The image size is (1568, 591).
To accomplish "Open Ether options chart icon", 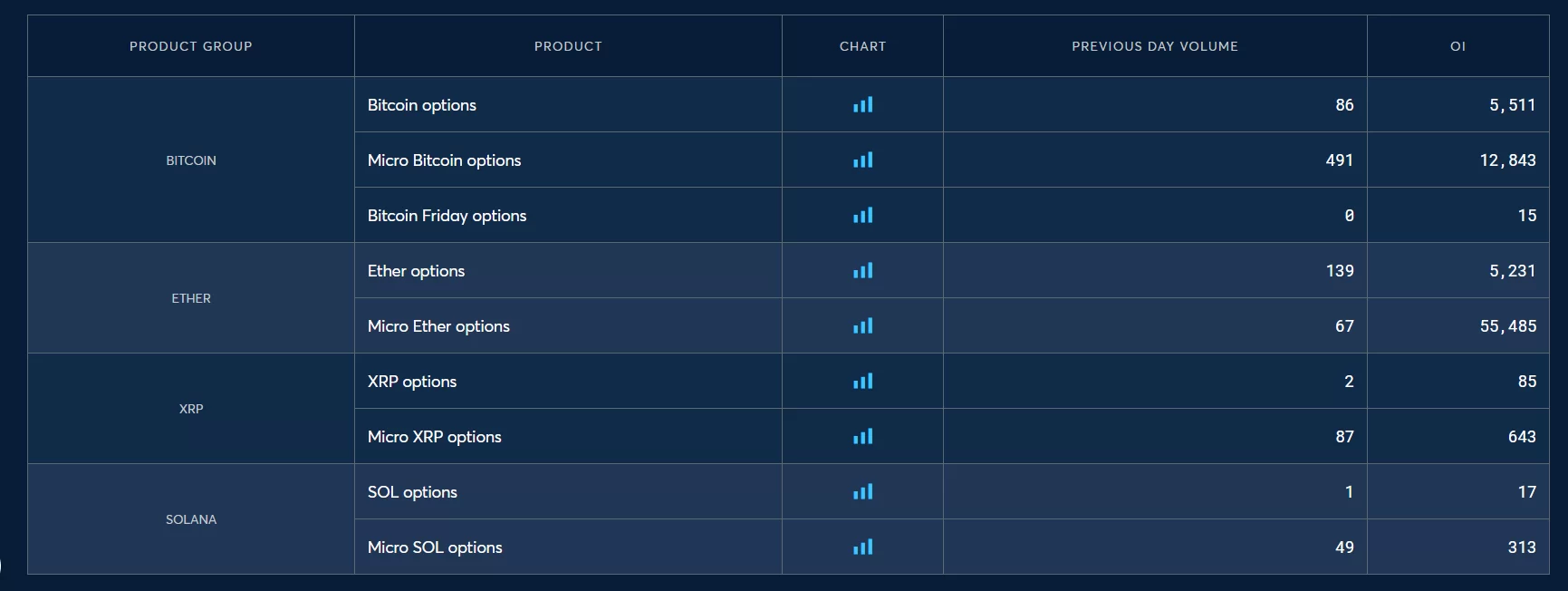I will [862, 271].
